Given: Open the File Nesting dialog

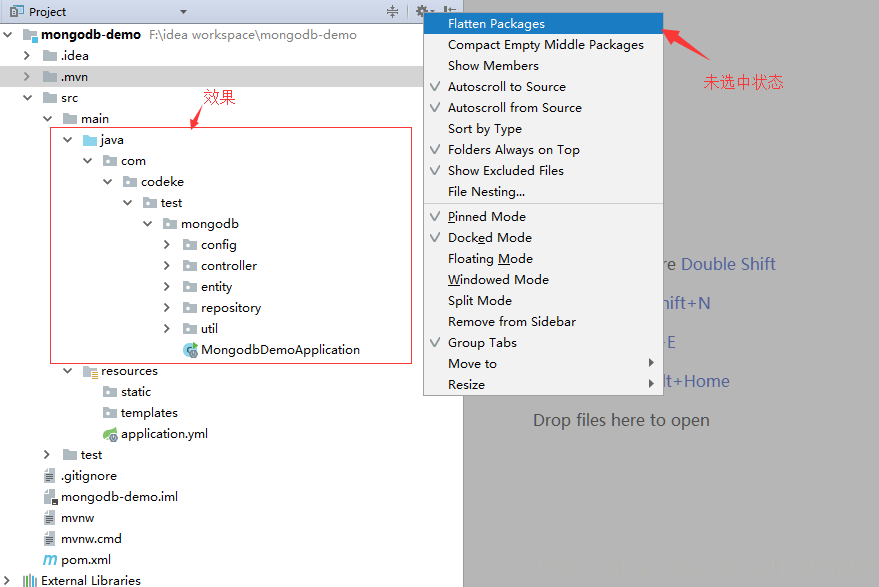Looking at the screenshot, I should (490, 191).
